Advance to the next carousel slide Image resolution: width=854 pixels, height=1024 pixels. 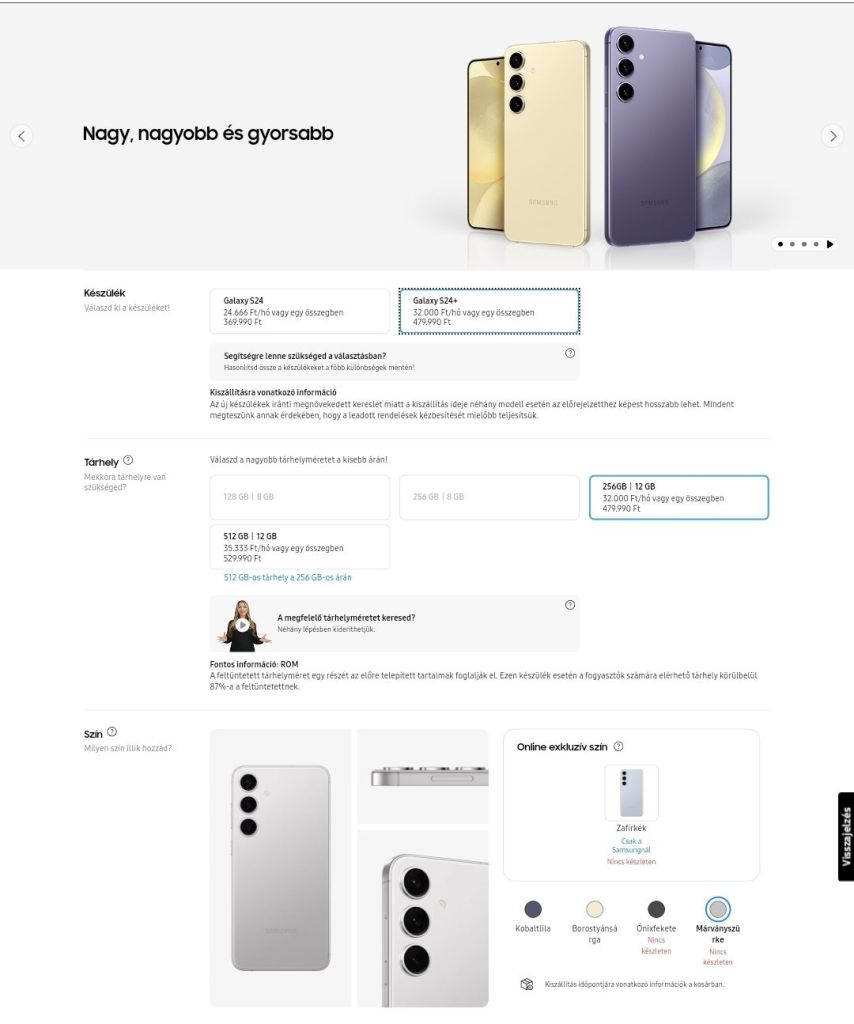click(x=832, y=136)
